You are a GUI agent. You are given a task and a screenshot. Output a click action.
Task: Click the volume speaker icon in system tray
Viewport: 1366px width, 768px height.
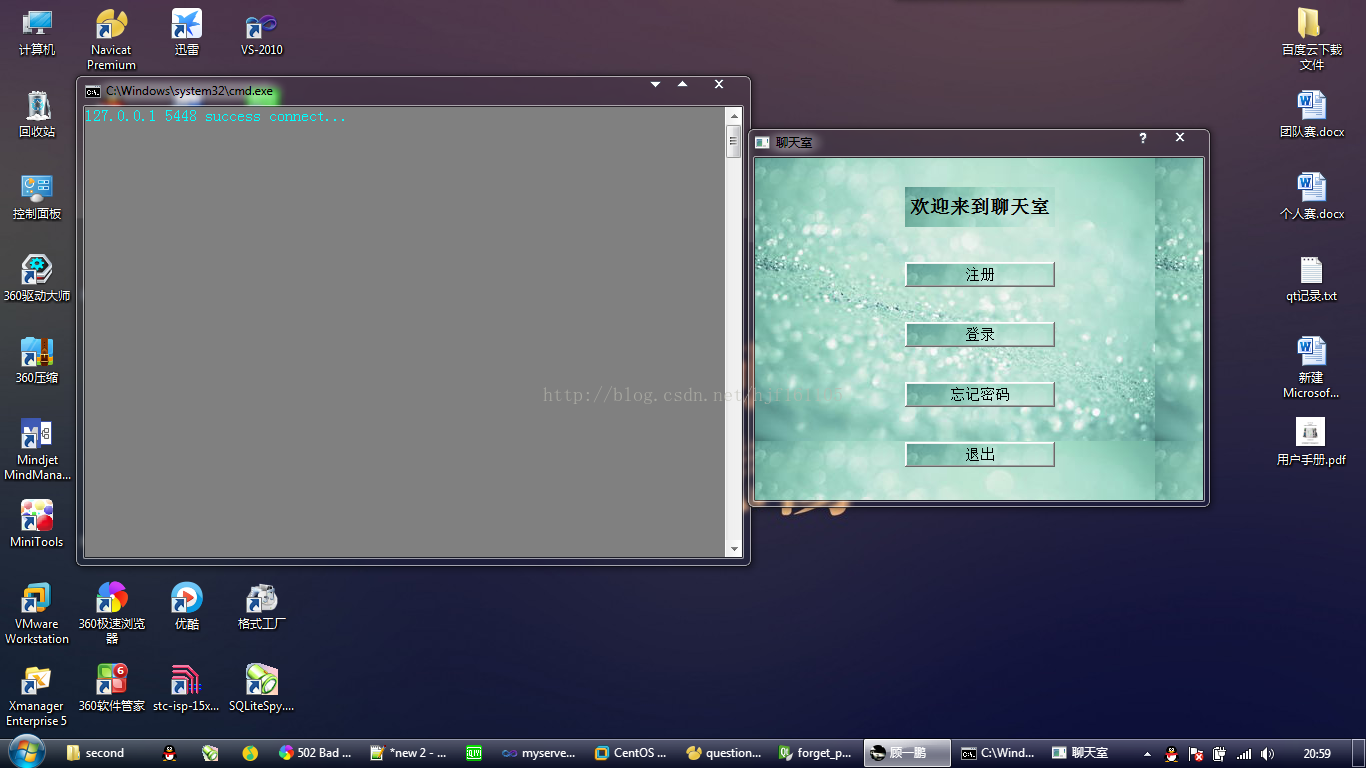[x=1267, y=754]
